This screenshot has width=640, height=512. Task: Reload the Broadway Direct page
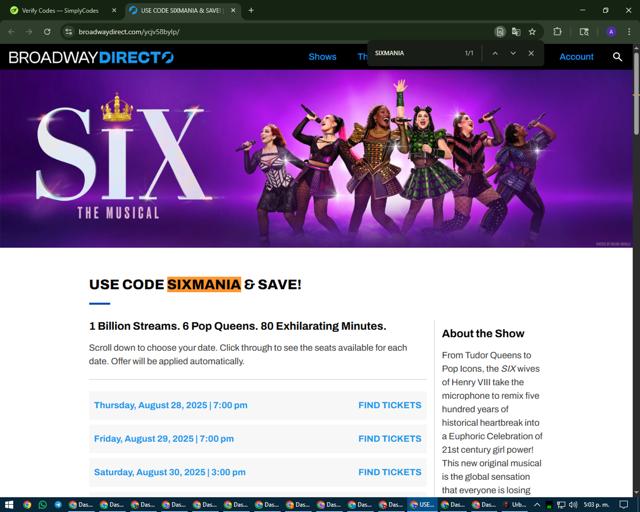47,32
